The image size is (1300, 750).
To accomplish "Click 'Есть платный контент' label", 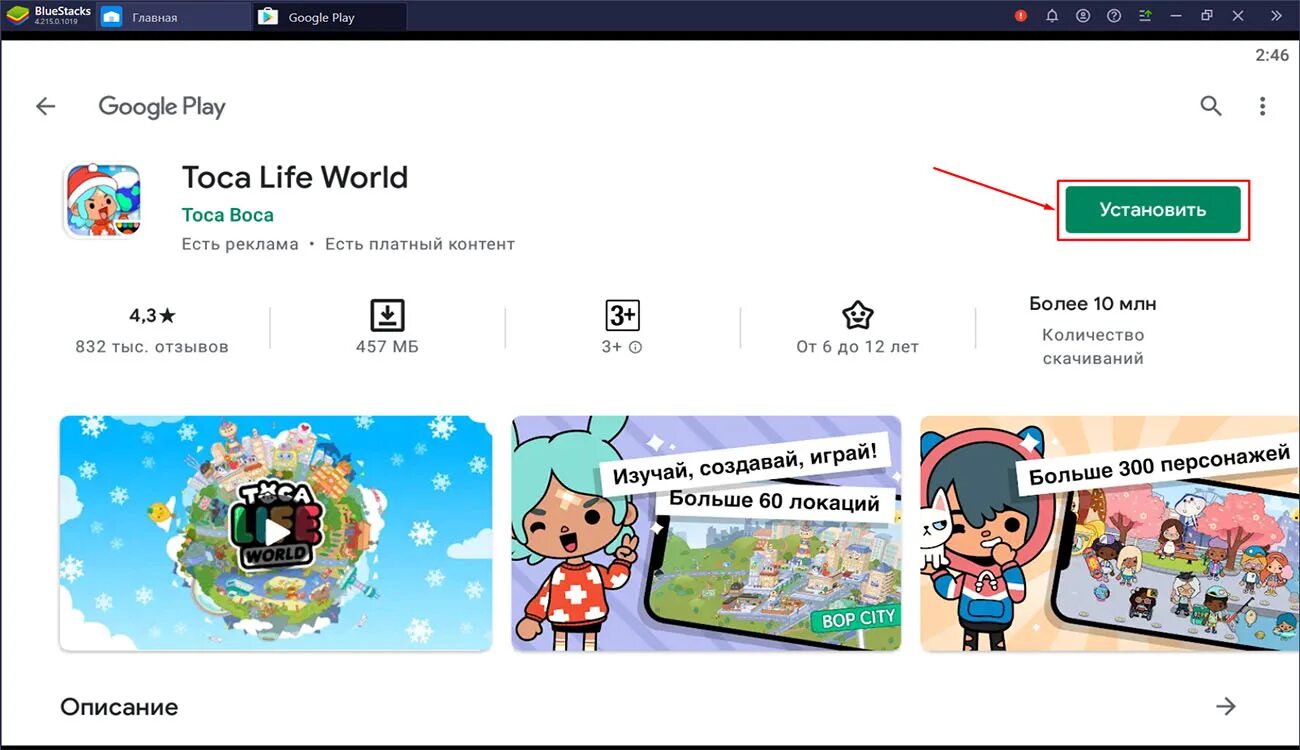I will pyautogui.click(x=420, y=244).
